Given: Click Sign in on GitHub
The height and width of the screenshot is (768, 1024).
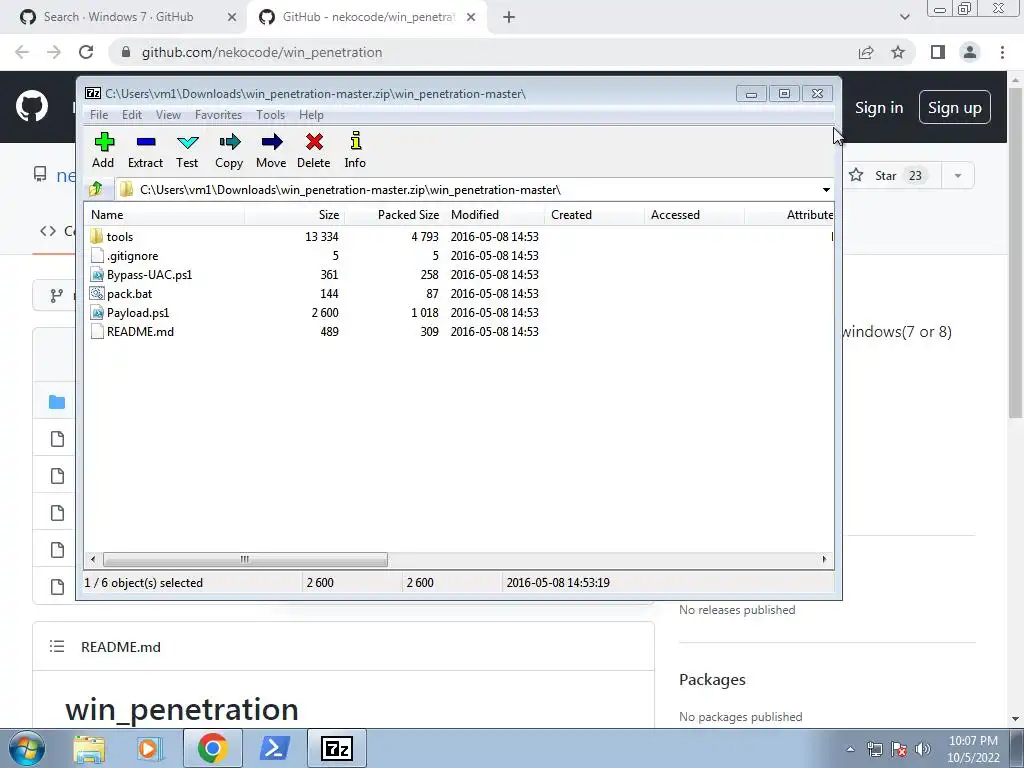Looking at the screenshot, I should (x=879, y=108).
